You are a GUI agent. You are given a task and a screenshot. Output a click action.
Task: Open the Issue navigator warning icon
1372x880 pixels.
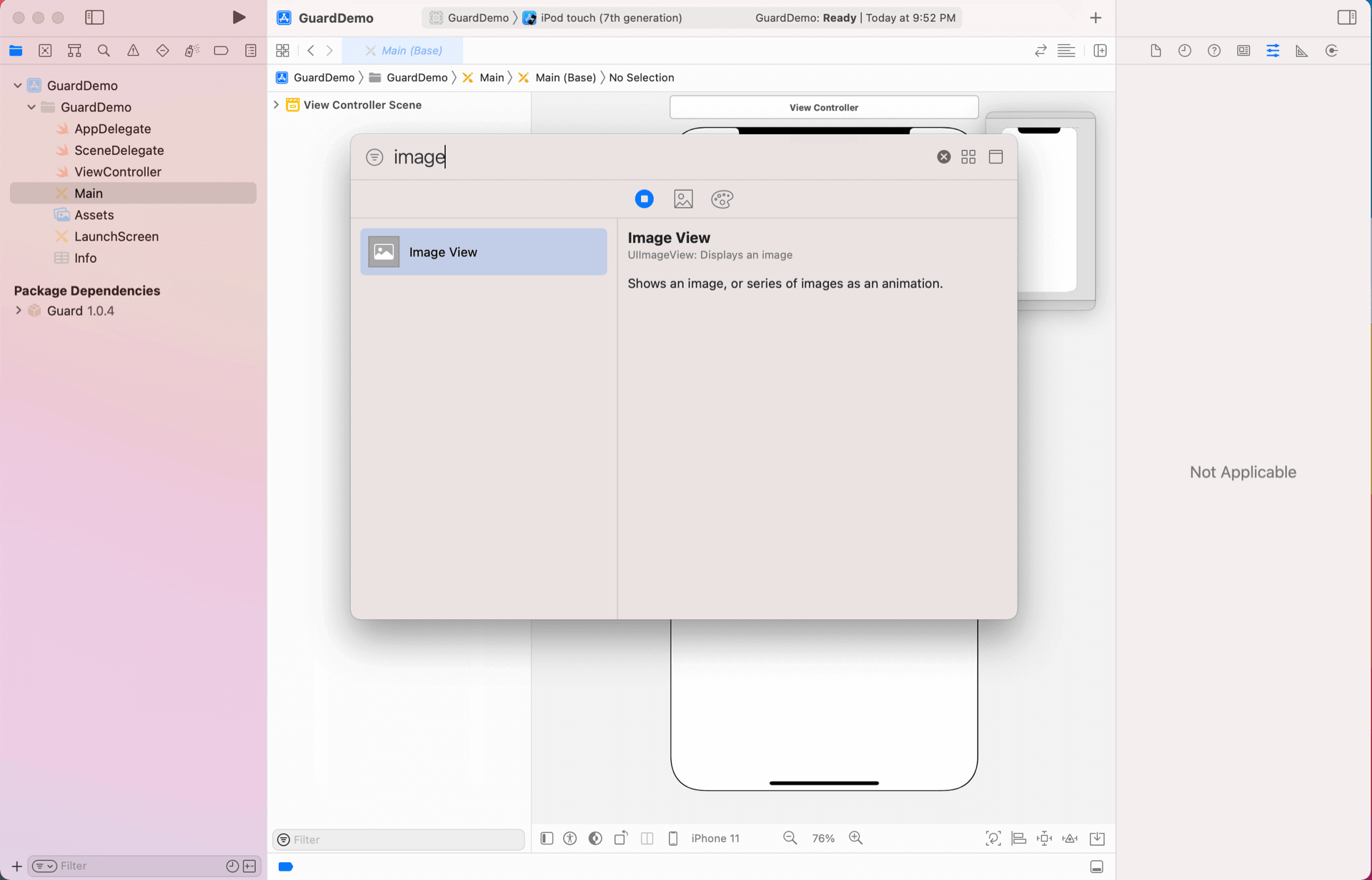[133, 51]
